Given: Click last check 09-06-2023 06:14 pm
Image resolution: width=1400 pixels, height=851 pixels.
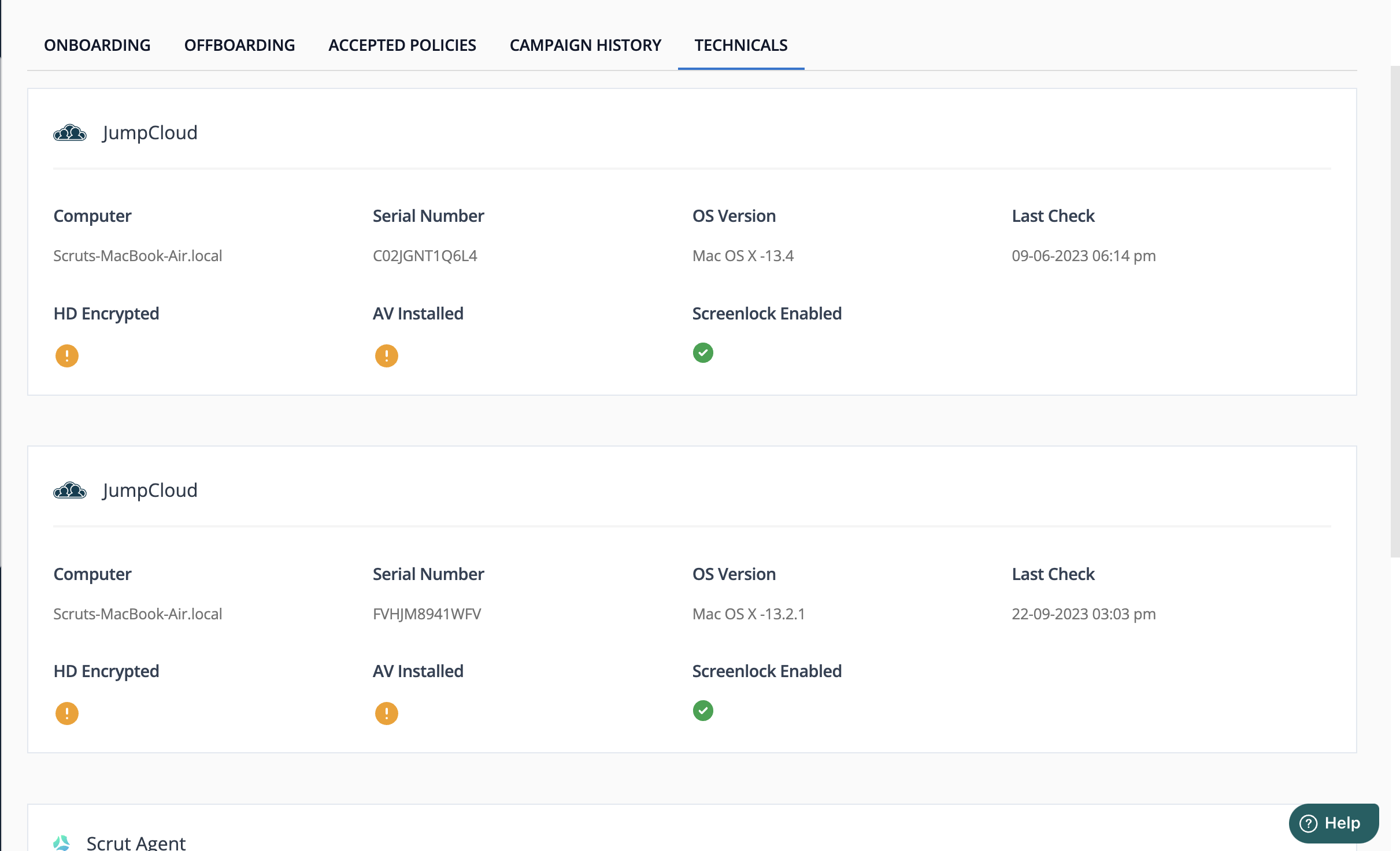Looking at the screenshot, I should click(1084, 256).
